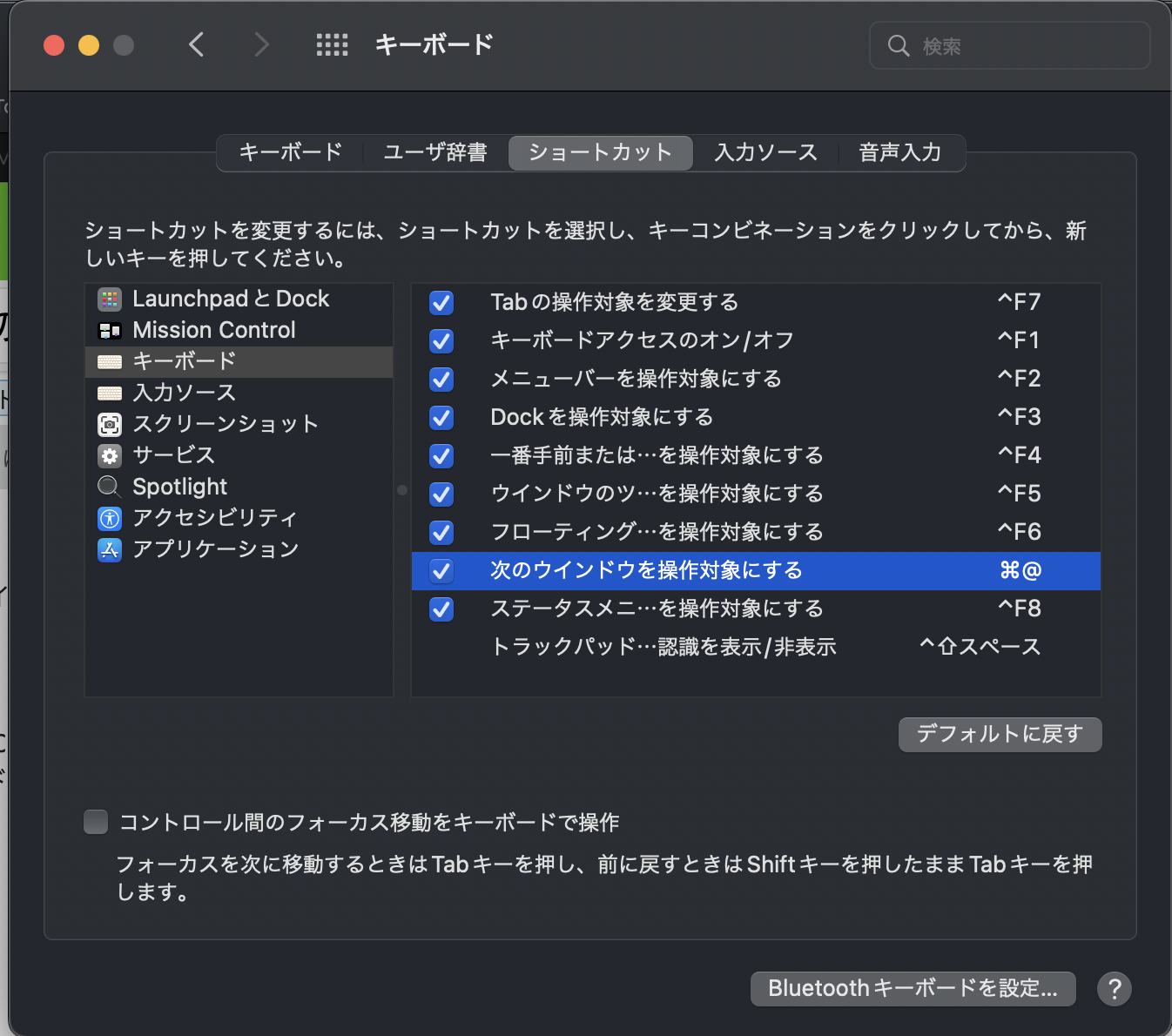Click the show-all preferences grid icon

[x=332, y=44]
